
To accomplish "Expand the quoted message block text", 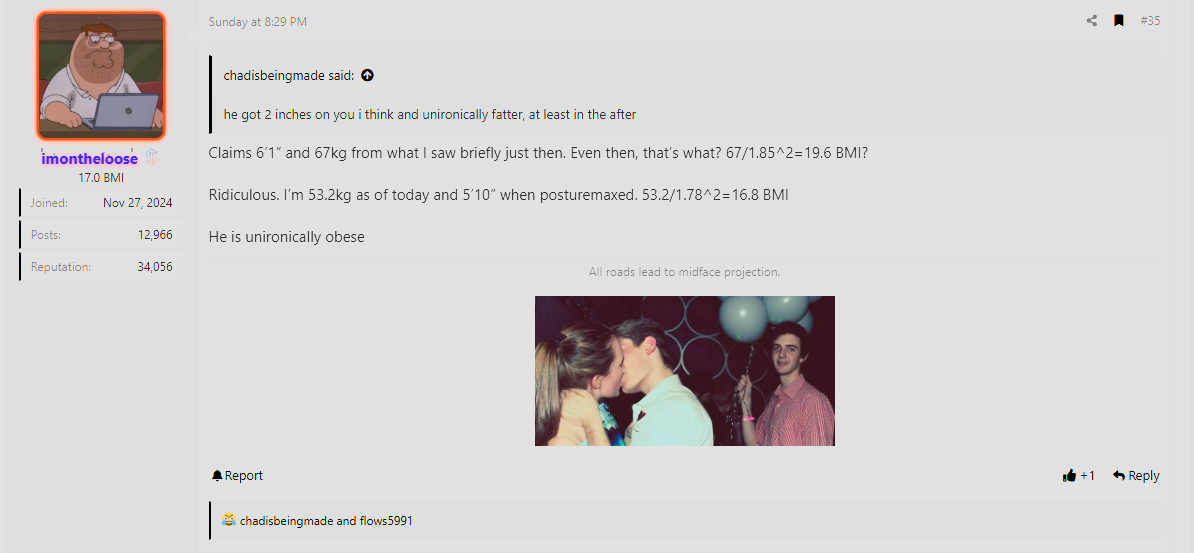I will 429,115.
